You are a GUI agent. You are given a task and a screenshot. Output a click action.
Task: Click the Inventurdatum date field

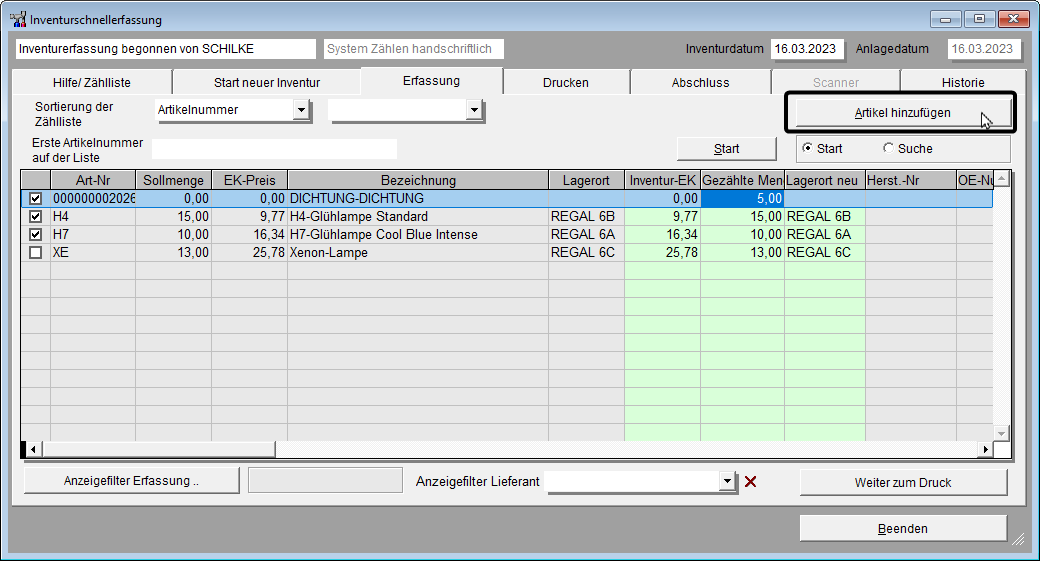807,49
